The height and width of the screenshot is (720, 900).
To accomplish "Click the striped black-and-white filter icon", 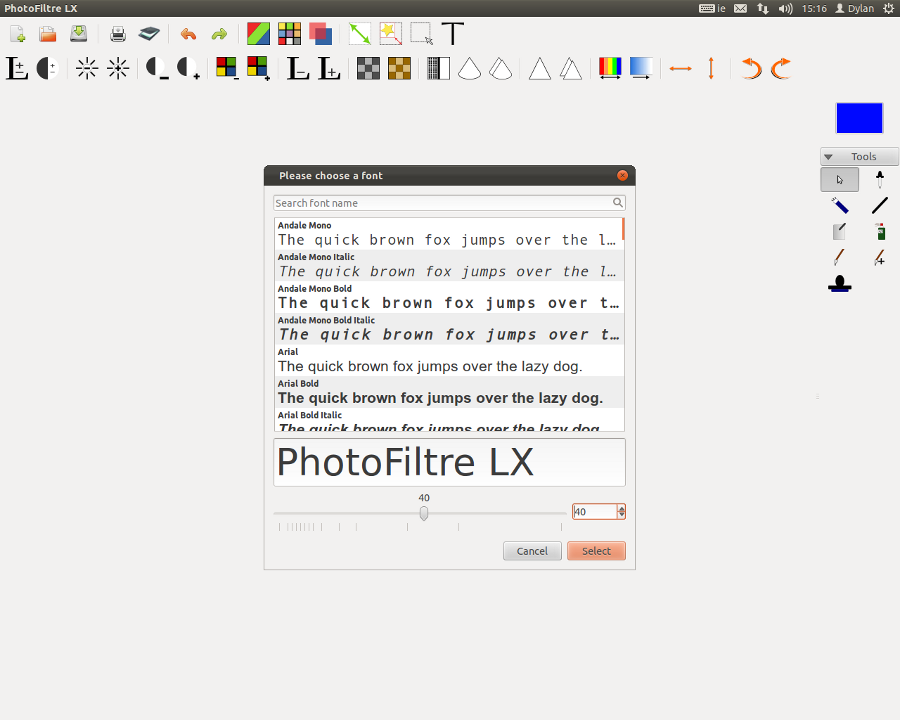I will click(439, 68).
